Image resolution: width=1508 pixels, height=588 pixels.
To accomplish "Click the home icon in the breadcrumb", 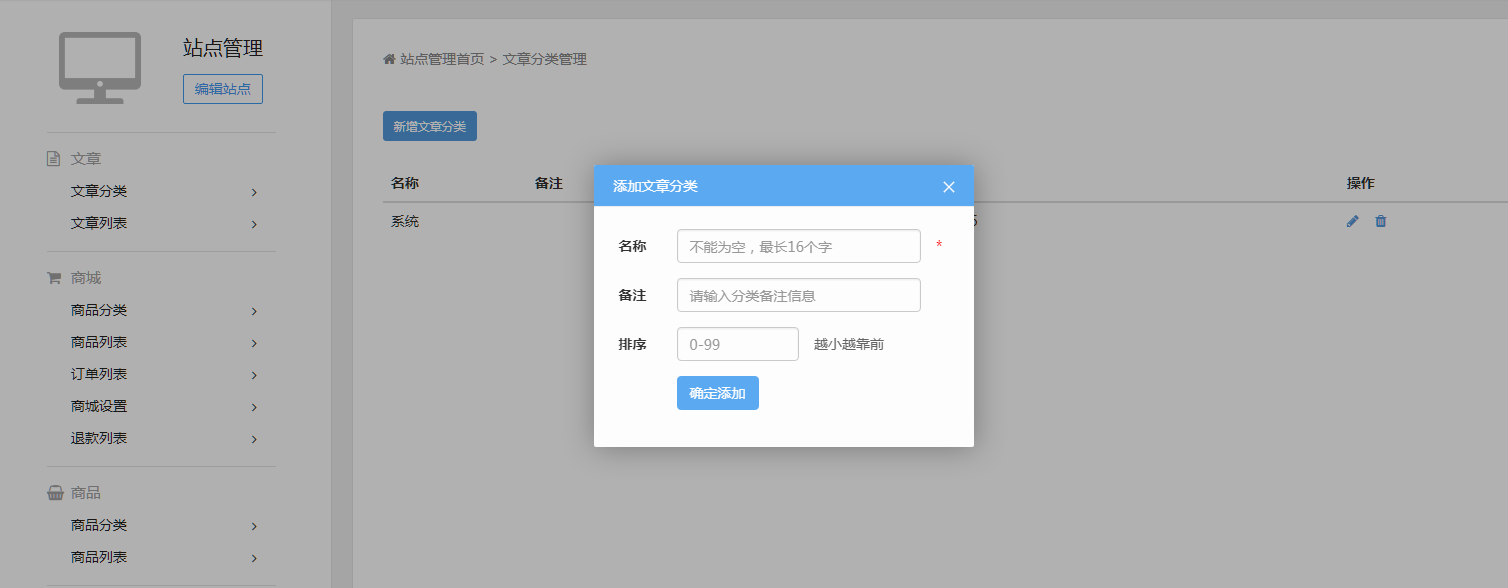I will click(388, 59).
